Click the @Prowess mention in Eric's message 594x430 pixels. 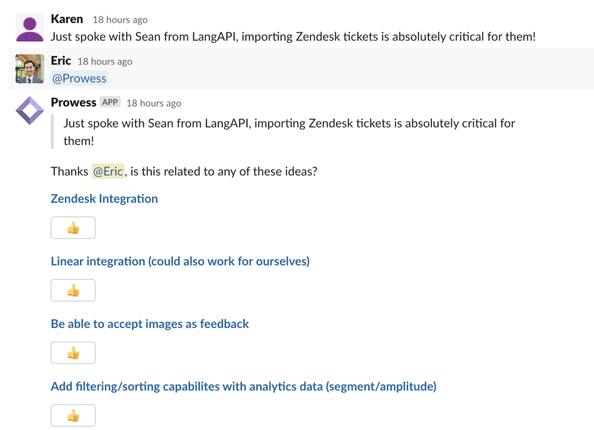(x=80, y=78)
